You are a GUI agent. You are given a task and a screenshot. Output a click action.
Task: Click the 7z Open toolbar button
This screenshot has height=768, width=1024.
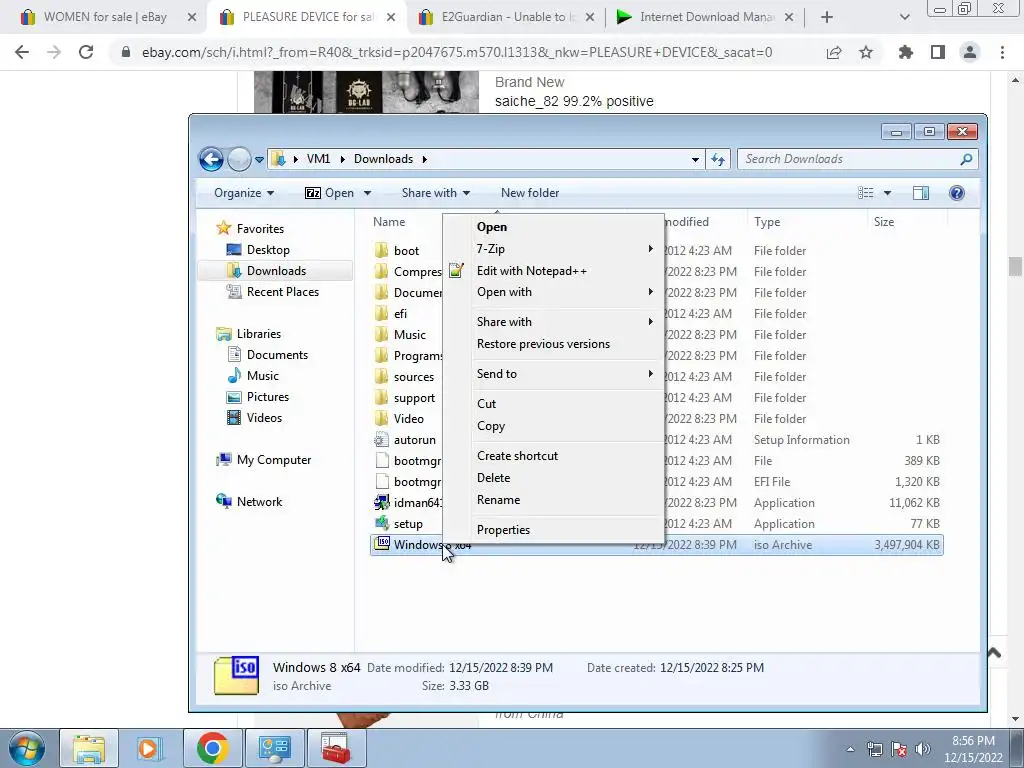pos(330,193)
